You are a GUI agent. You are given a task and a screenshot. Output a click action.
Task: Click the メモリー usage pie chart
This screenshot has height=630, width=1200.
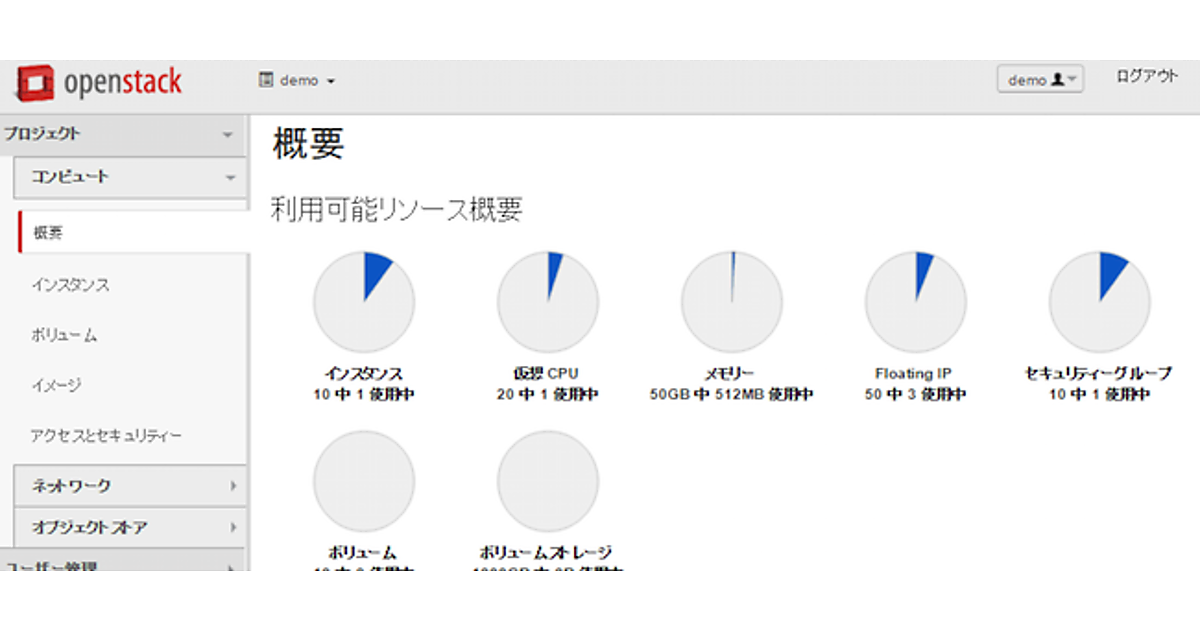click(732, 302)
